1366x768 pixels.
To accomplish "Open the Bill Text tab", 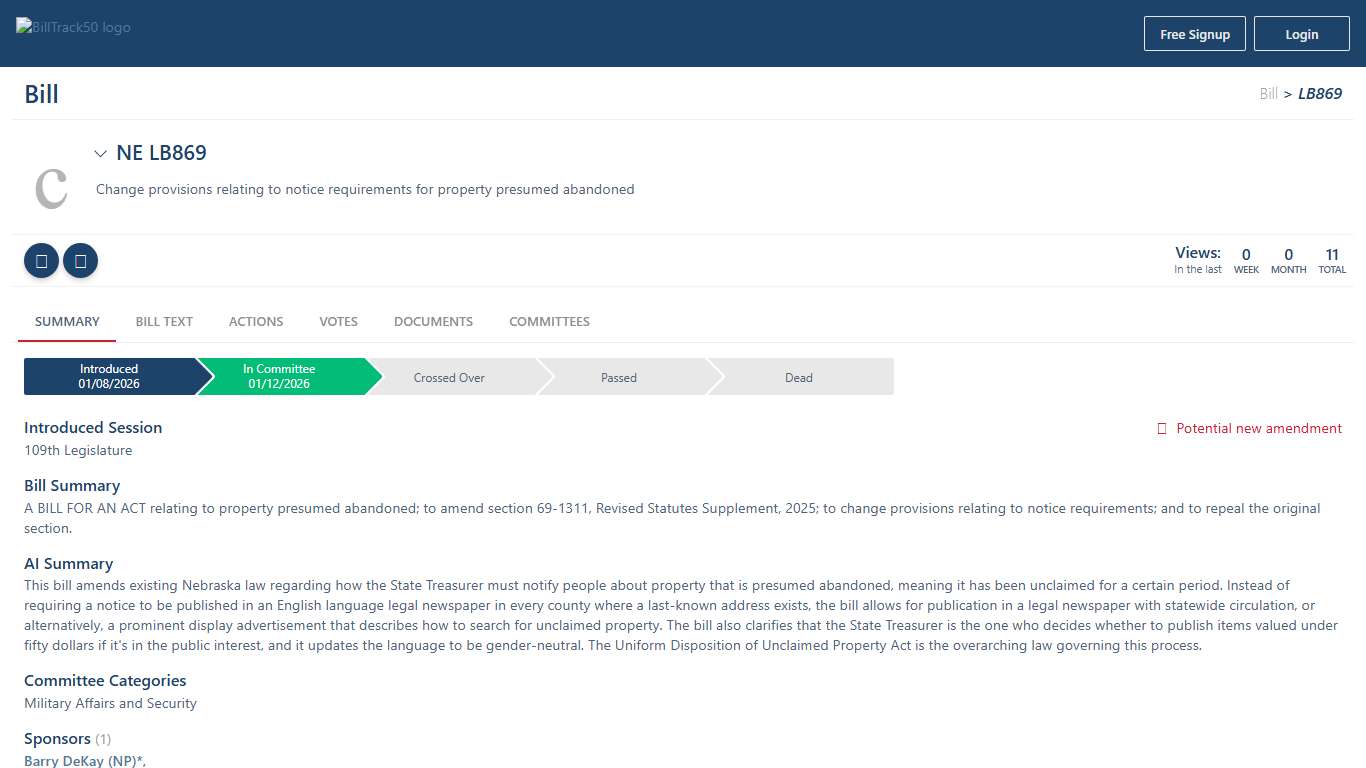I will tap(164, 322).
